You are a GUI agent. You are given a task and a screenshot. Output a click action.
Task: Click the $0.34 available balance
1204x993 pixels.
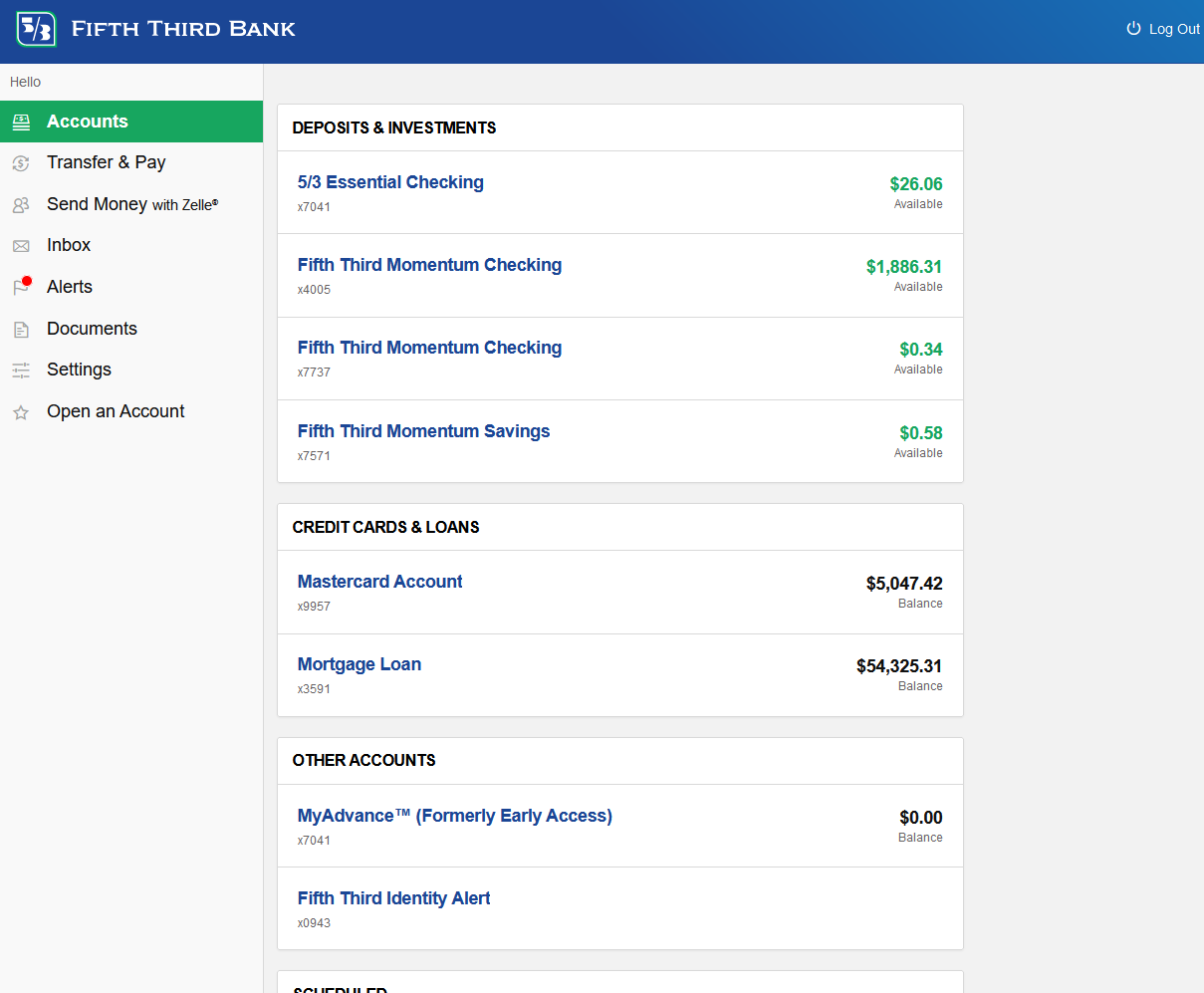(x=921, y=350)
